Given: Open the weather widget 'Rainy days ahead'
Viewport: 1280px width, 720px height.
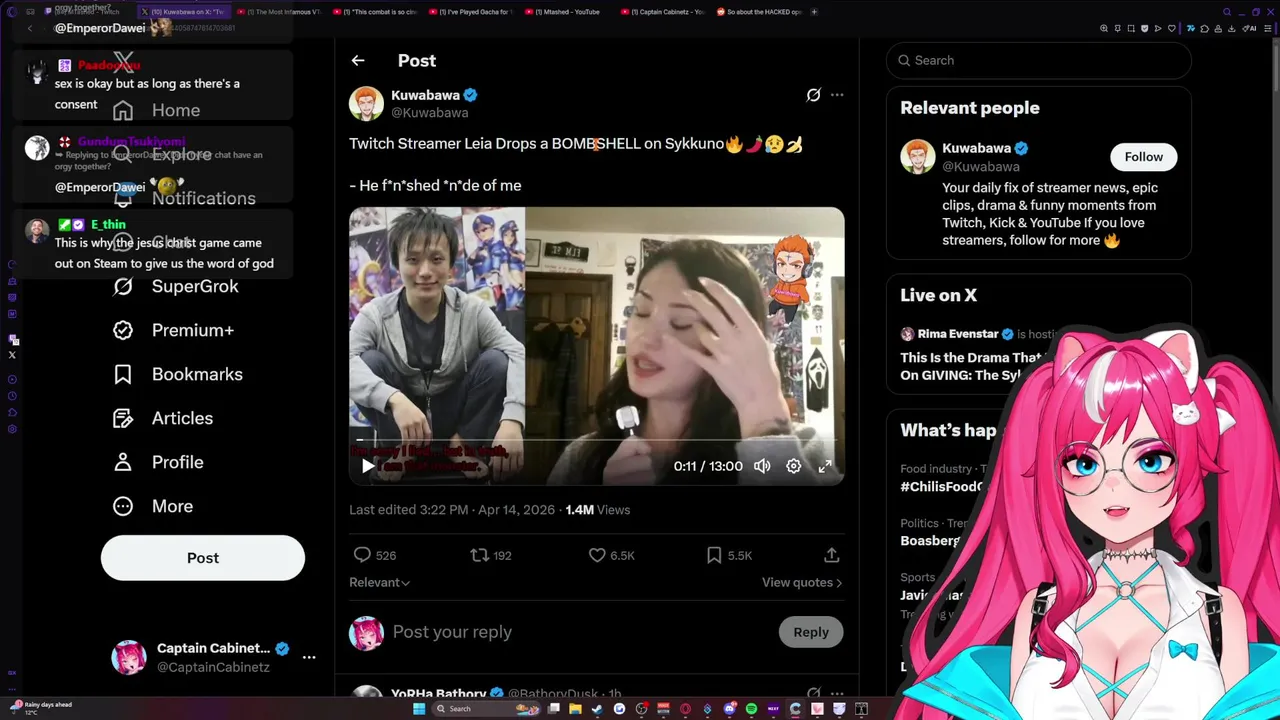Looking at the screenshot, I should [x=42, y=708].
